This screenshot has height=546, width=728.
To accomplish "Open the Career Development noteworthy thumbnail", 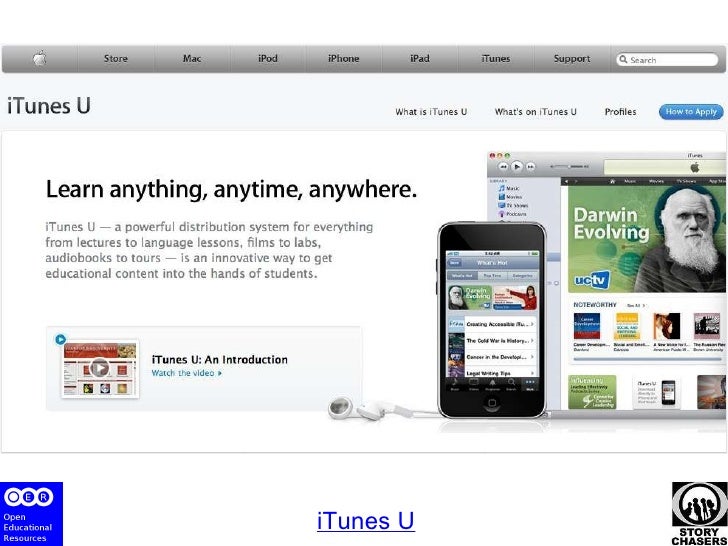I will pyautogui.click(x=587, y=326).
